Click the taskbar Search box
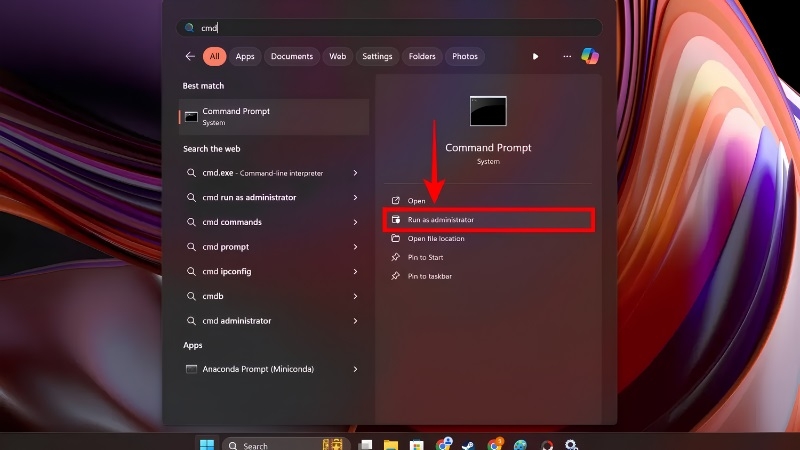 (286, 445)
